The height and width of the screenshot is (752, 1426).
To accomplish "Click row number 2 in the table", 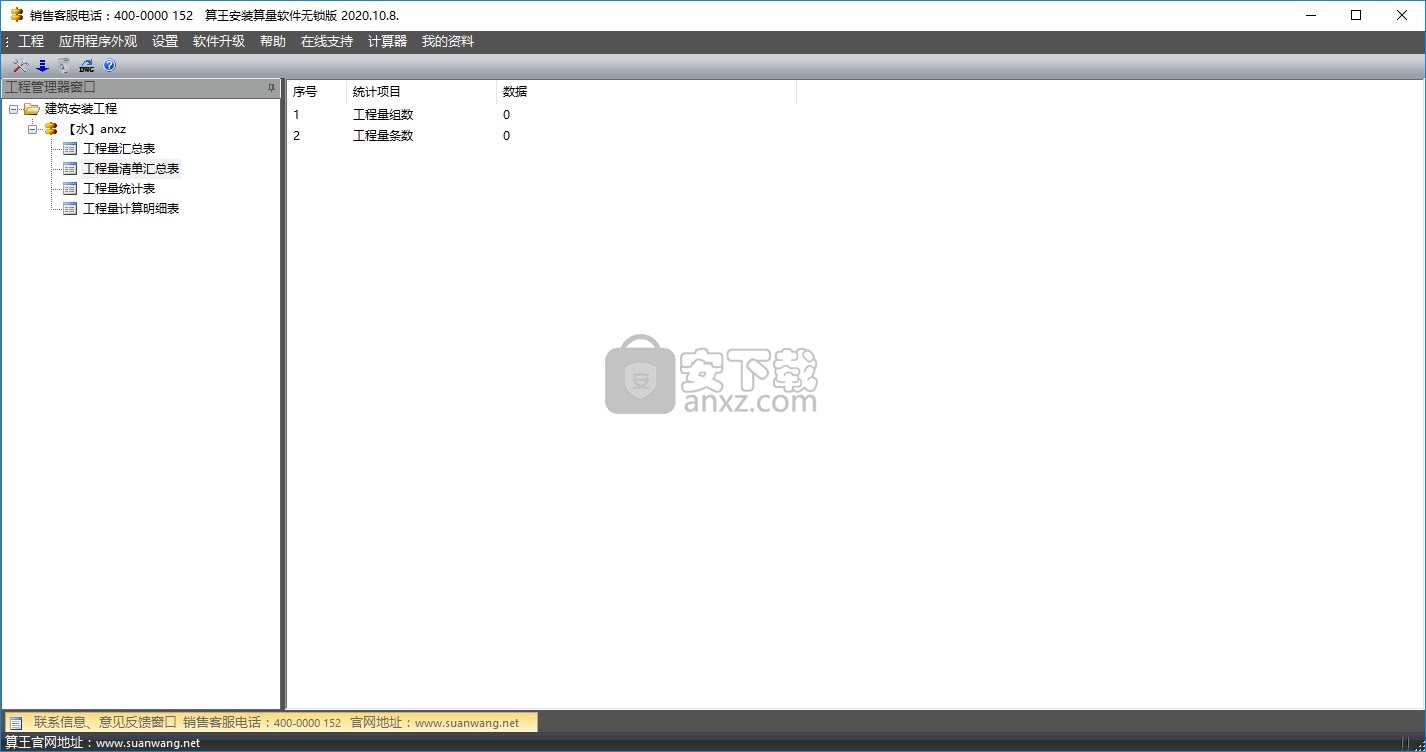I will 296,136.
